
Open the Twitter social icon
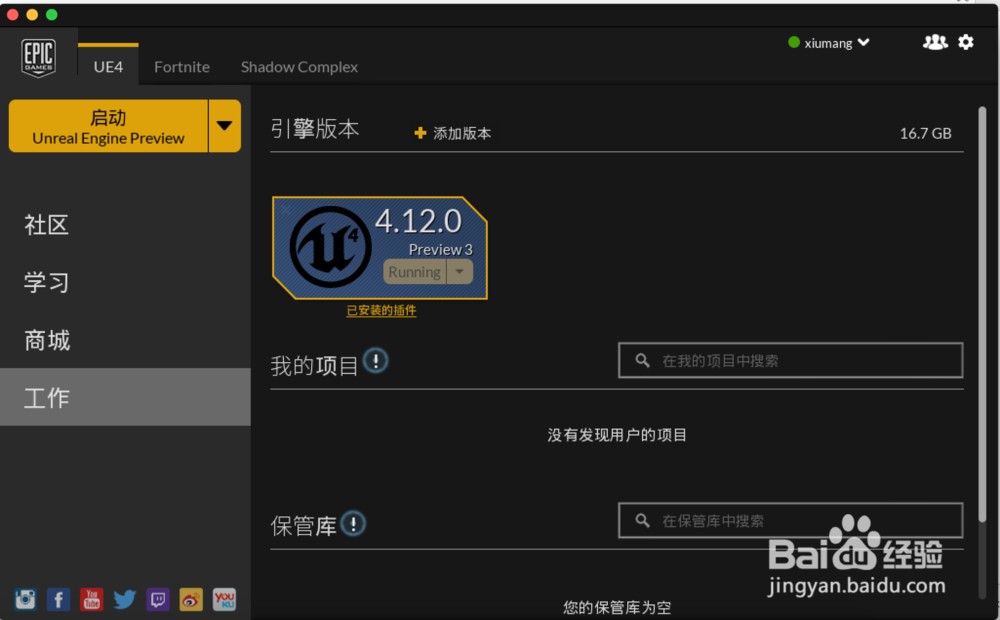[124, 600]
